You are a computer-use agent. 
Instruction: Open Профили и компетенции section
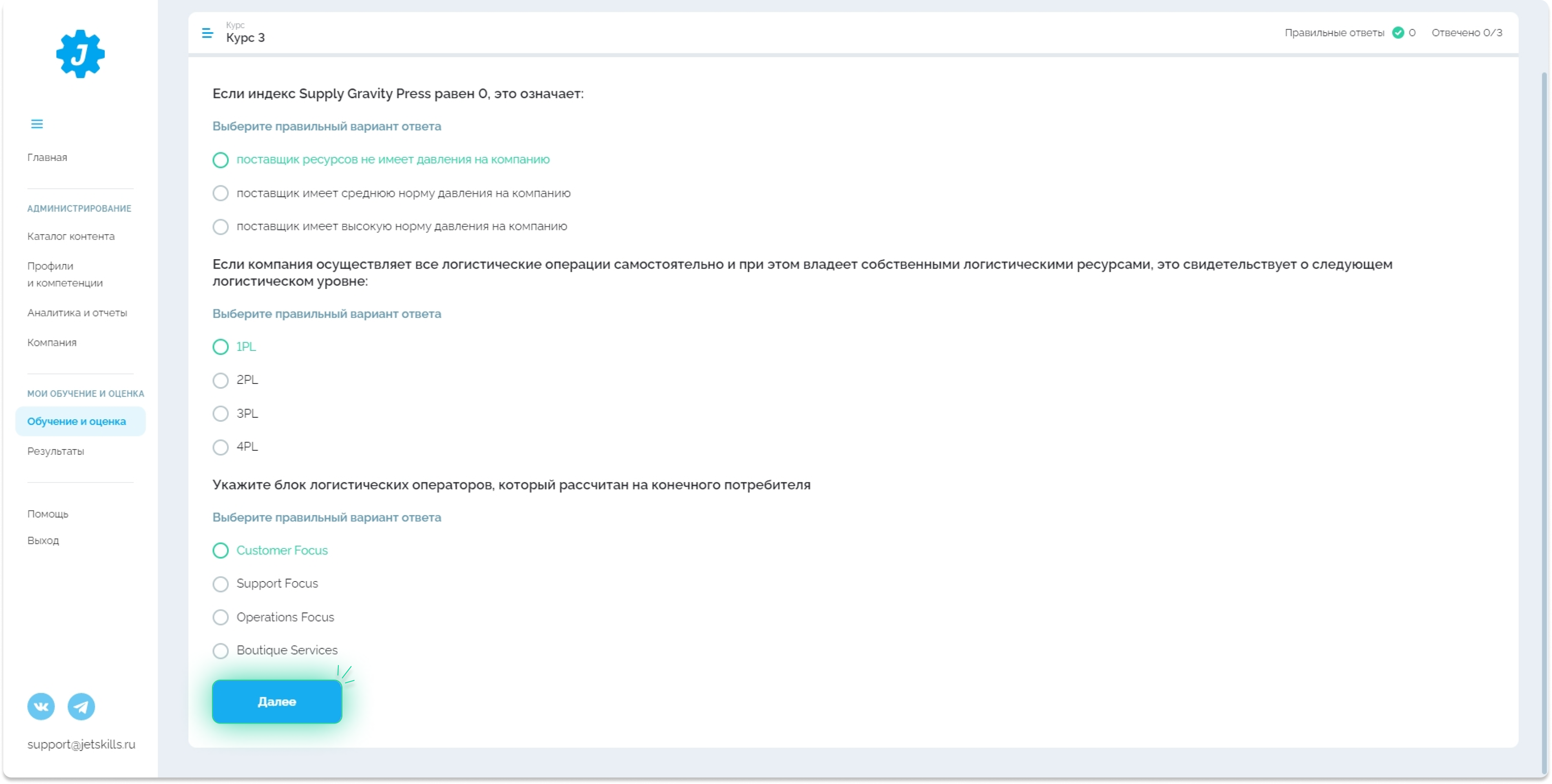65,275
